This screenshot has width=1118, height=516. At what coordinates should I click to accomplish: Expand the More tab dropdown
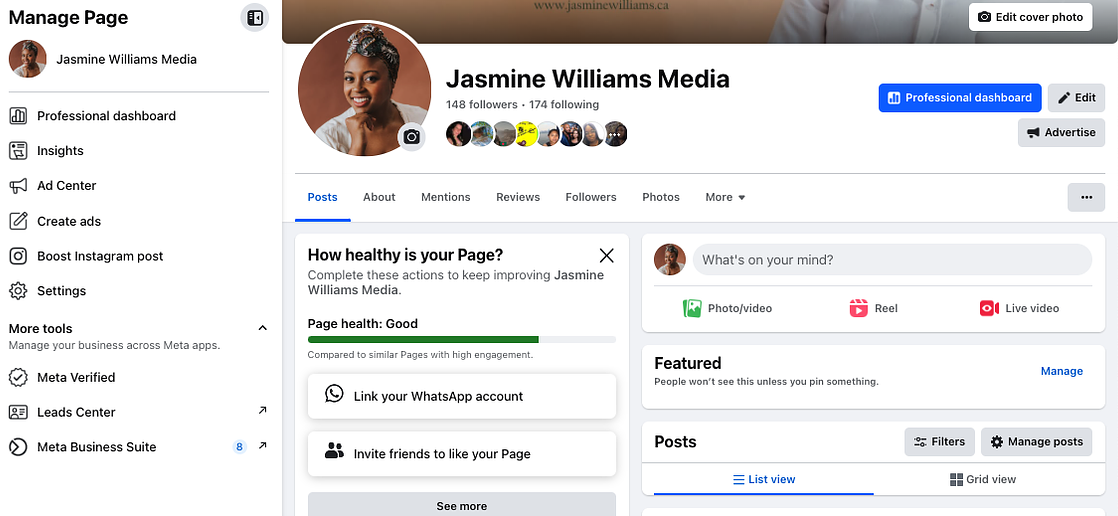click(x=725, y=197)
